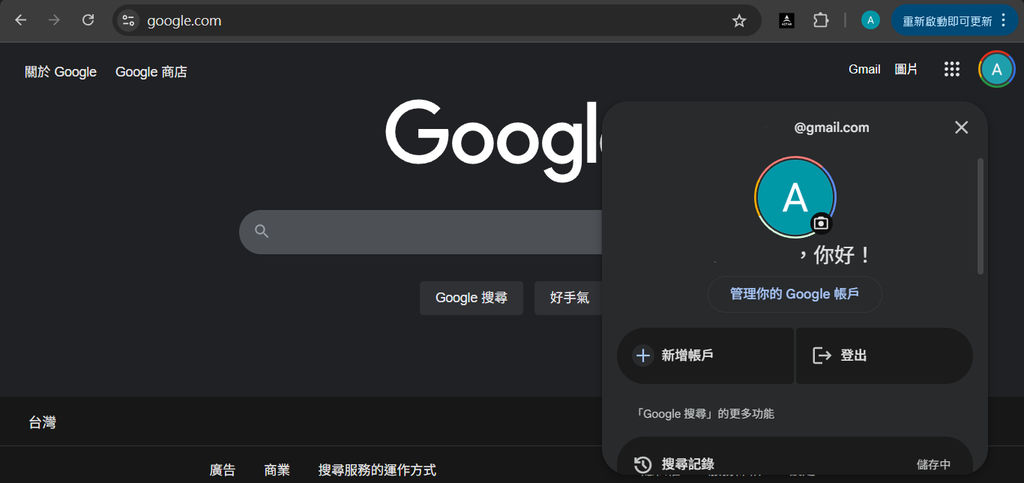
Task: Click the large profile avatar in popup
Action: [x=795, y=197]
